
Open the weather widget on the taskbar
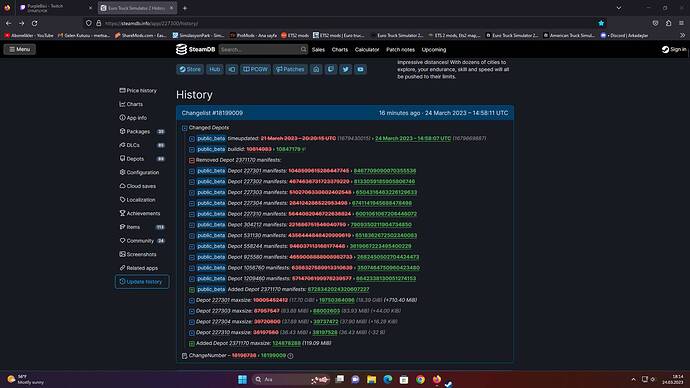(x=26, y=379)
